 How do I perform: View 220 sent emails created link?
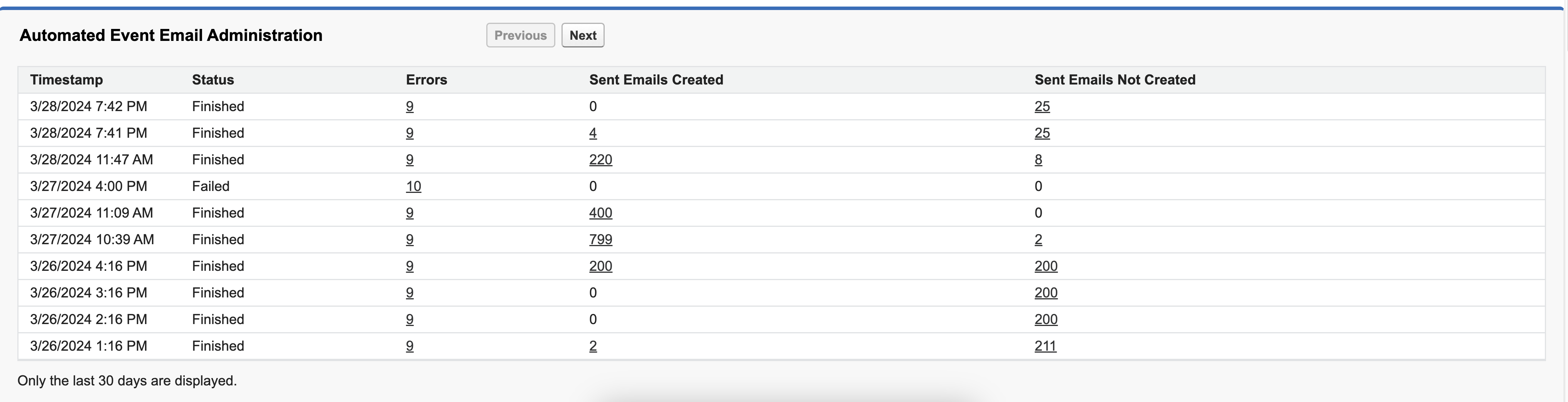[600, 160]
